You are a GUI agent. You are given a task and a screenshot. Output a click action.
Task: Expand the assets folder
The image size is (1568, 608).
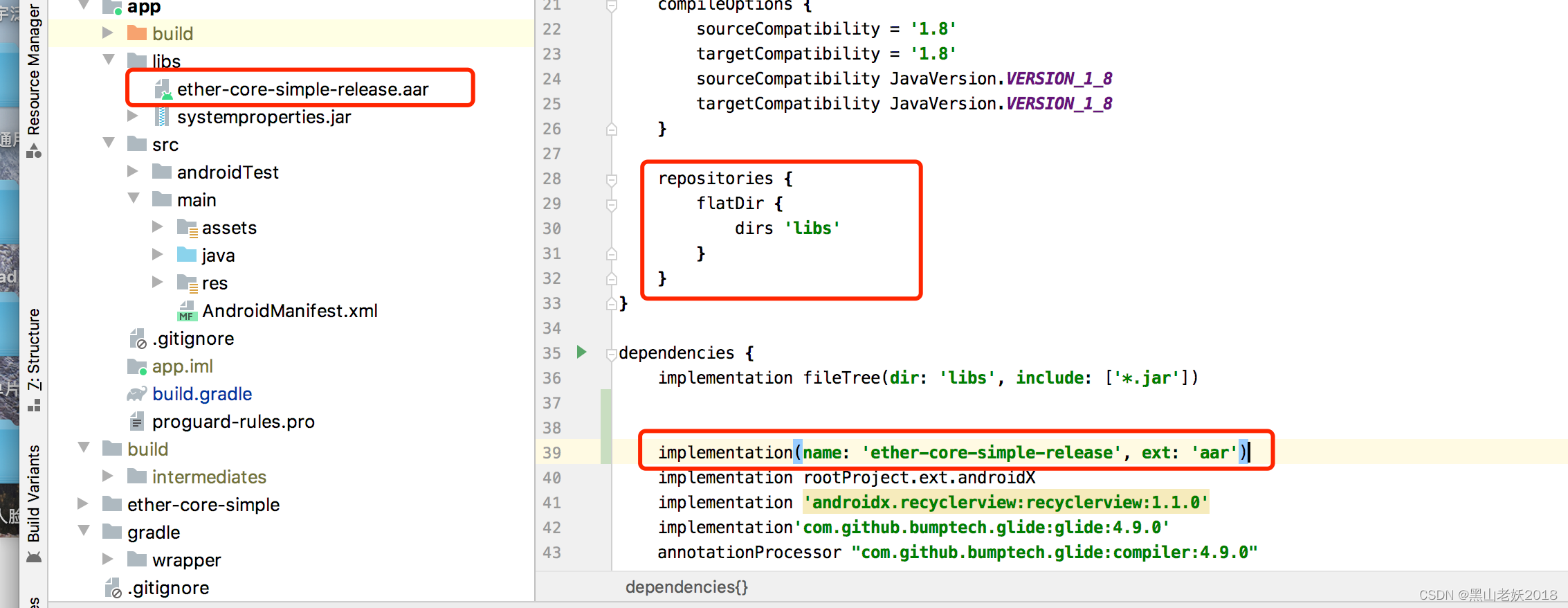[x=158, y=227]
